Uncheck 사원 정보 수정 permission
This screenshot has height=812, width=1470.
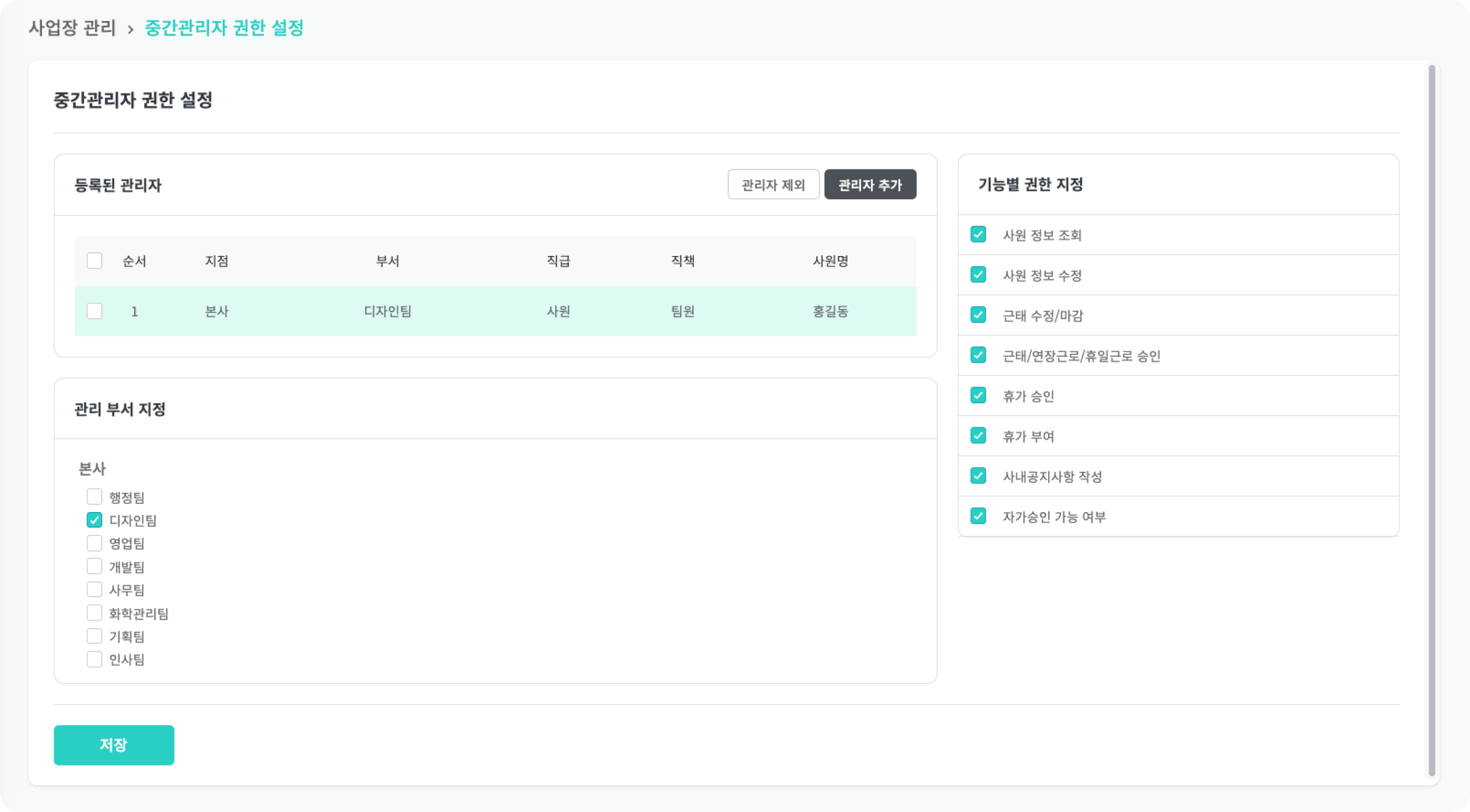(978, 274)
